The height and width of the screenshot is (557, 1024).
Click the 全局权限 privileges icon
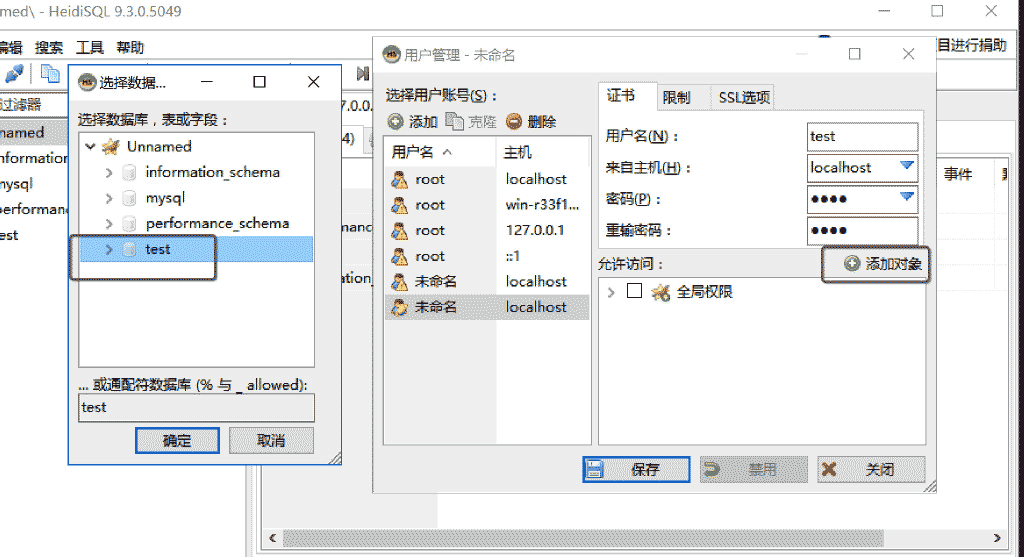click(x=661, y=293)
